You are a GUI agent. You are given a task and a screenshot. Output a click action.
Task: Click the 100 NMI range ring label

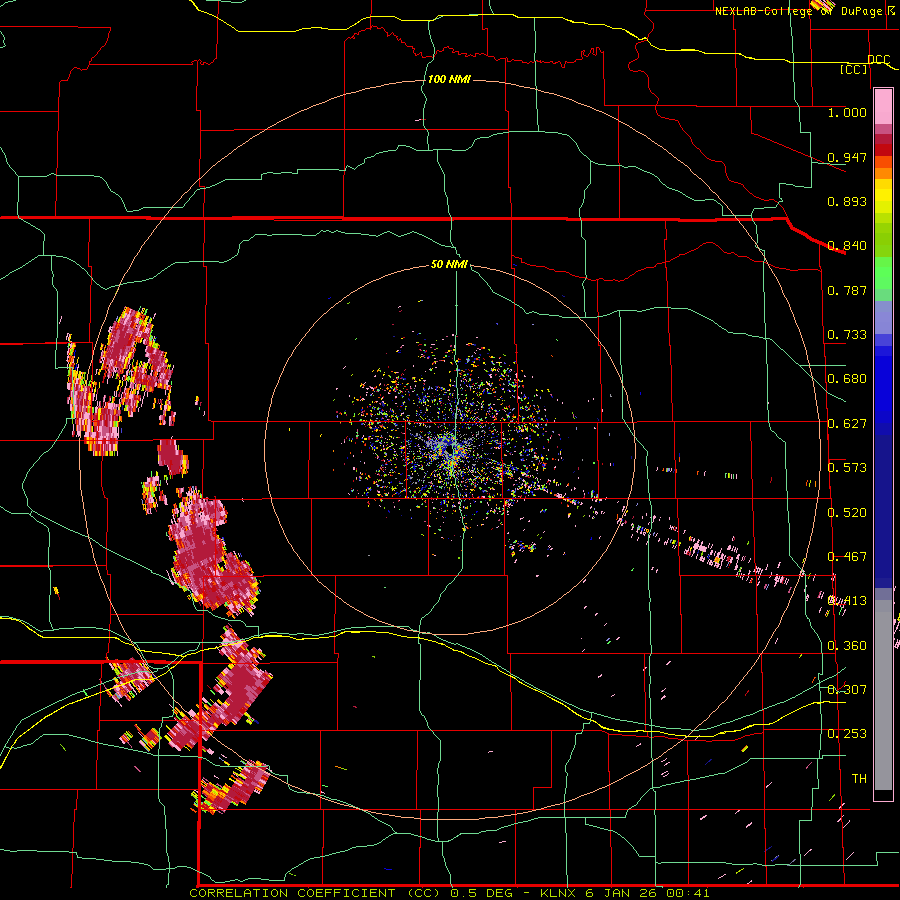pyautogui.click(x=449, y=79)
